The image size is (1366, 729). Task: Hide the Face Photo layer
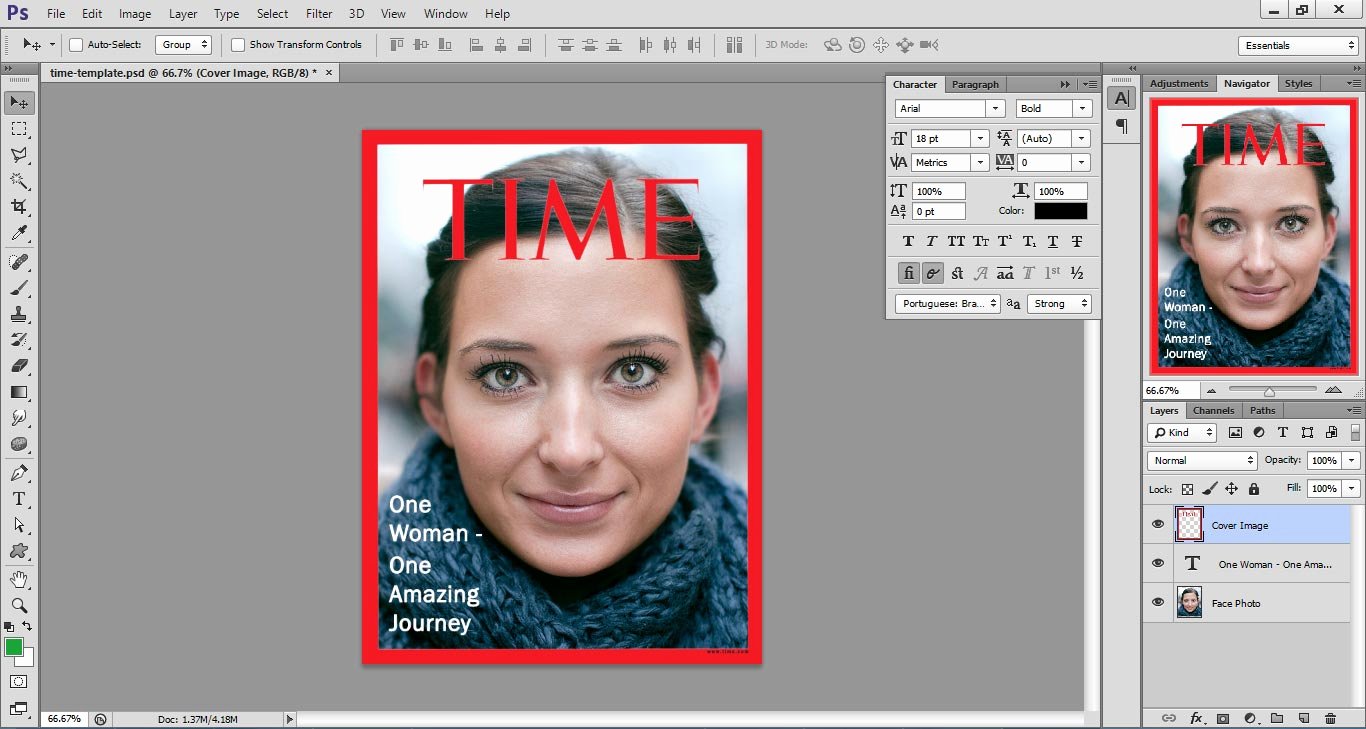pyautogui.click(x=1158, y=603)
